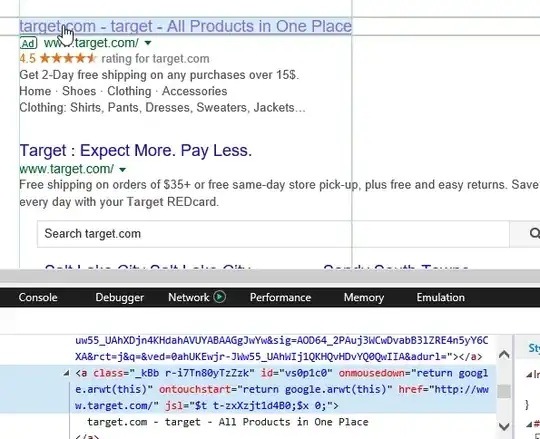Switch to the Emulation tab
The width and height of the screenshot is (540, 439).
pyautogui.click(x=440, y=297)
